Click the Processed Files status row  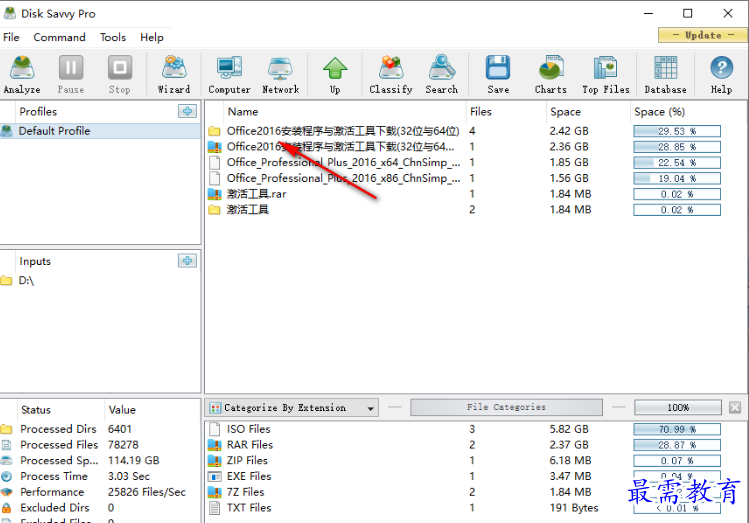(100, 445)
